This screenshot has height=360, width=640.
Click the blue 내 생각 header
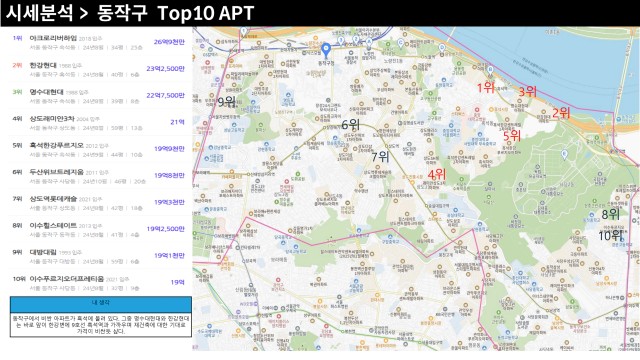[101, 304]
